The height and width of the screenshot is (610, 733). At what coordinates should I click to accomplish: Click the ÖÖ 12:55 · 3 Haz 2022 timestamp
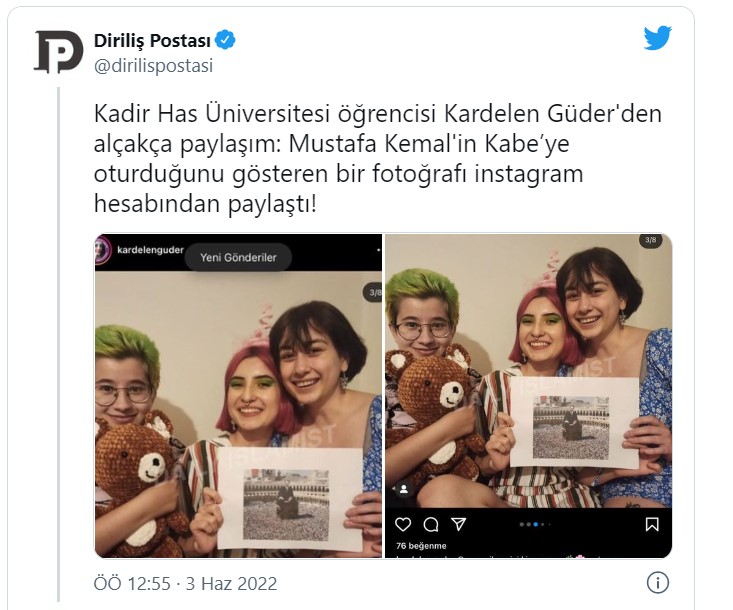(x=186, y=583)
